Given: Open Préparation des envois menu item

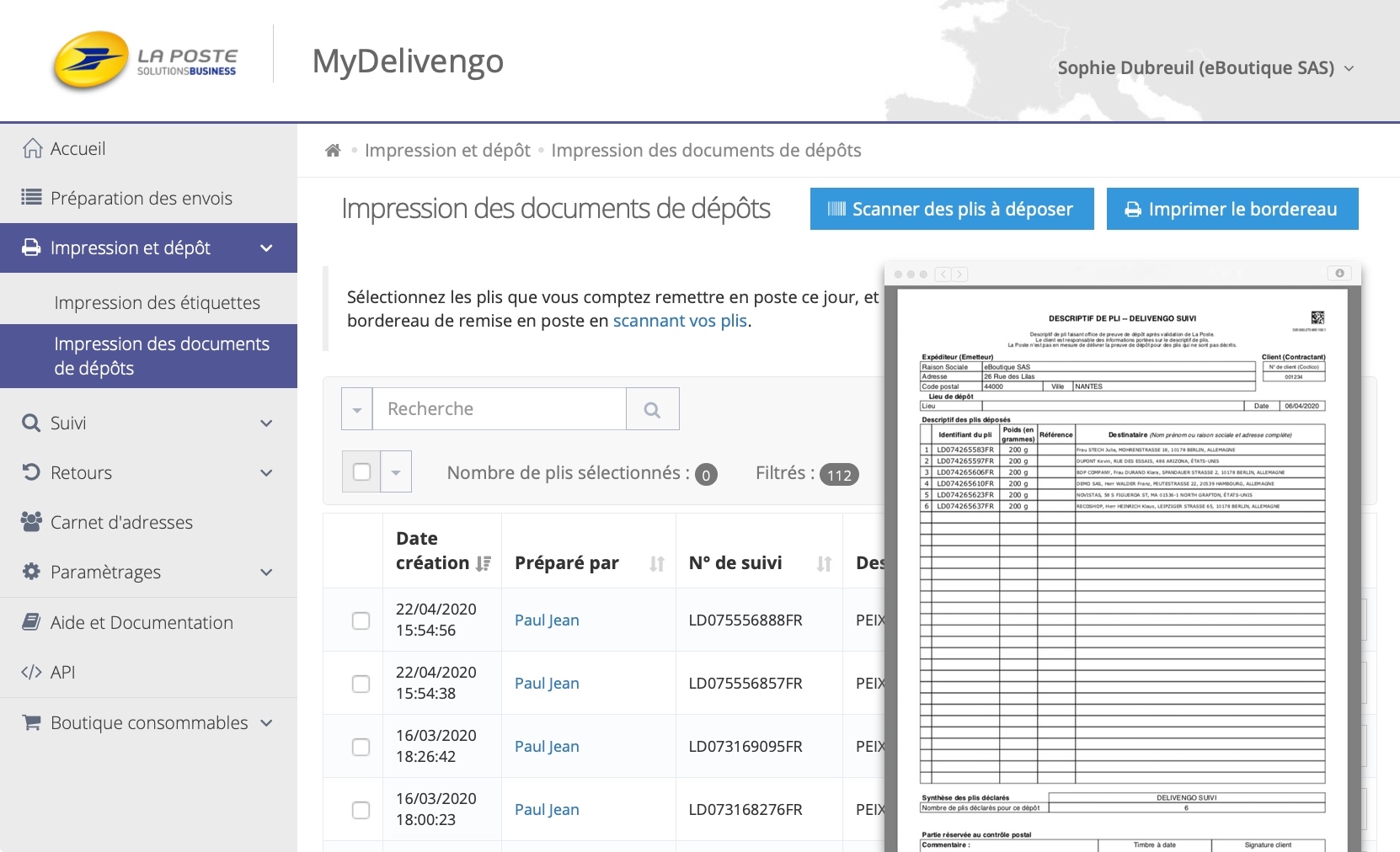Looking at the screenshot, I should tap(148, 198).
